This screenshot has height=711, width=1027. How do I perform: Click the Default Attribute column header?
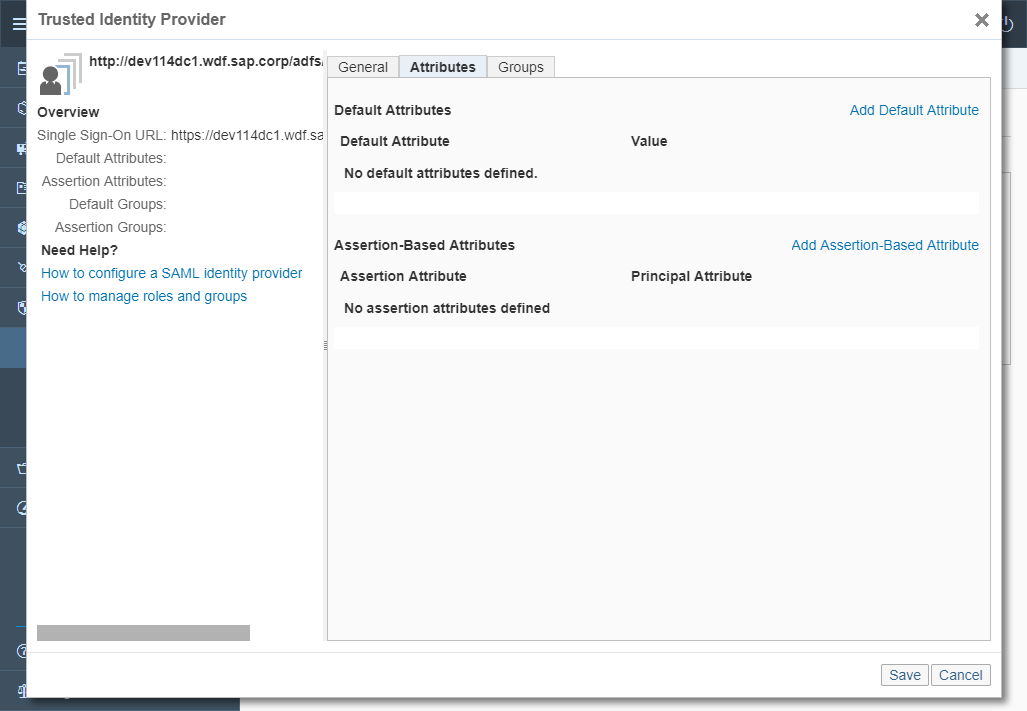[394, 141]
